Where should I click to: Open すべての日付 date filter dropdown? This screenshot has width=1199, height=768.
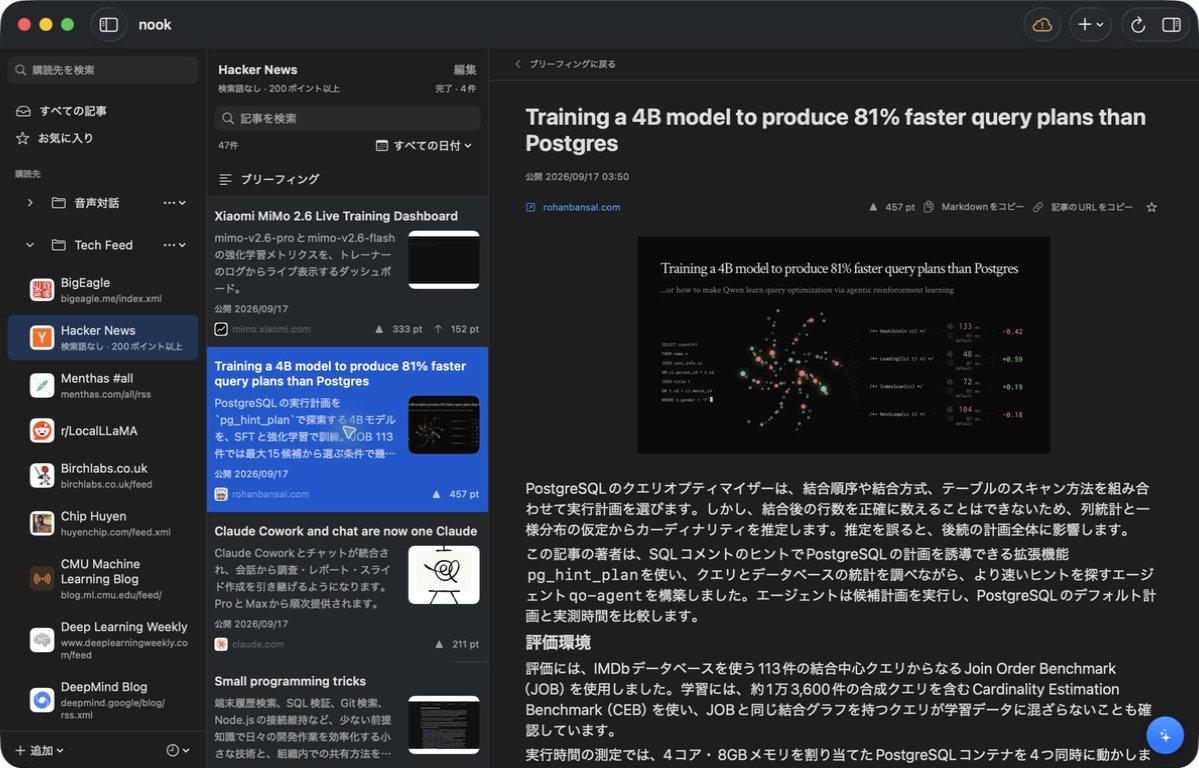(424, 145)
